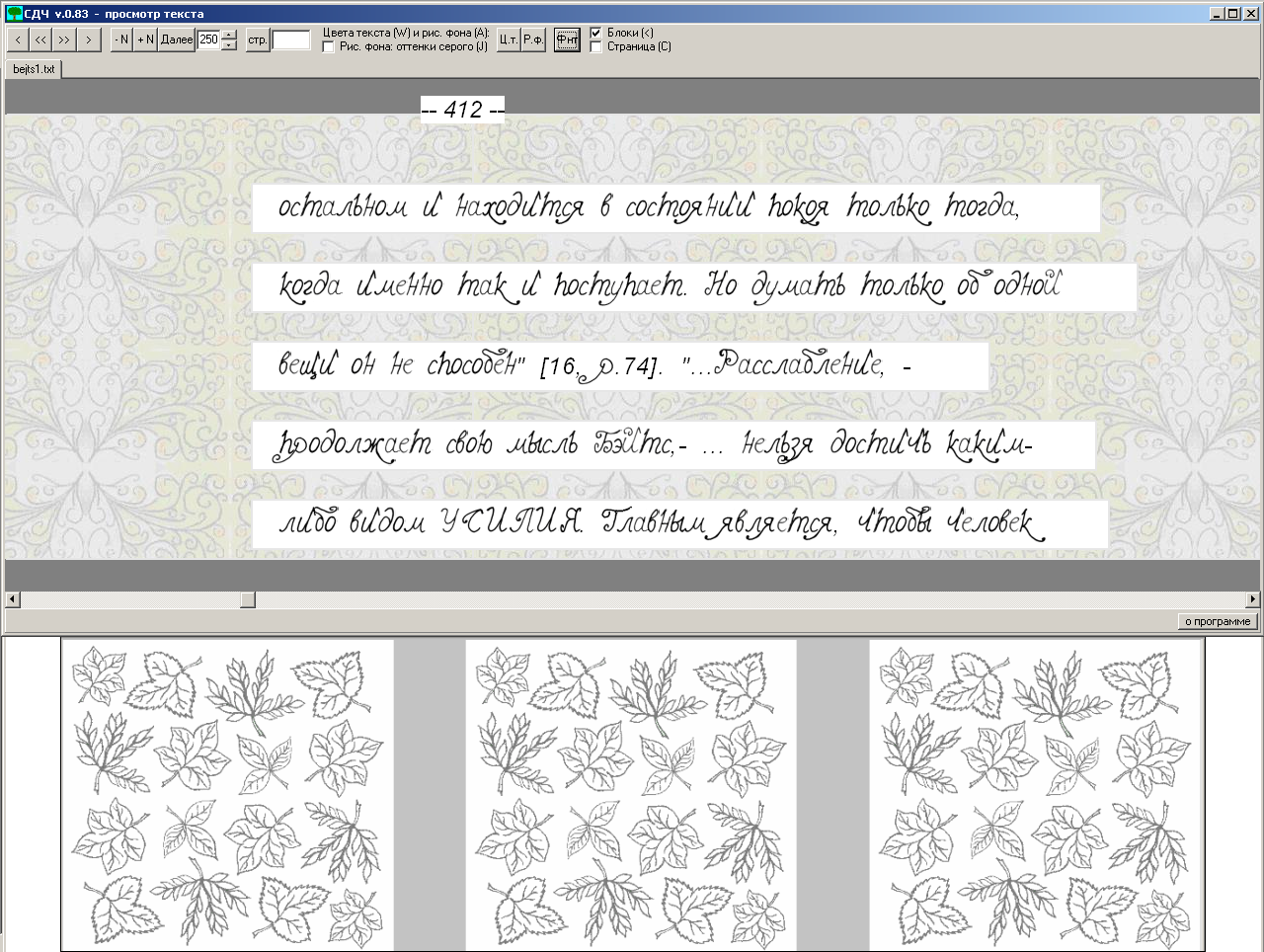This screenshot has height=952, width=1264.
Task: Select the bejts1.txt tab
Action: pyautogui.click(x=34, y=69)
